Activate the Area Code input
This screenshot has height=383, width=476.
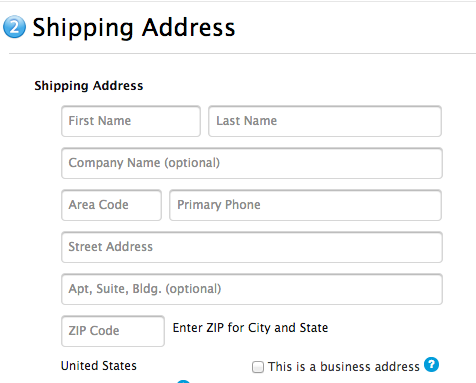pos(111,205)
